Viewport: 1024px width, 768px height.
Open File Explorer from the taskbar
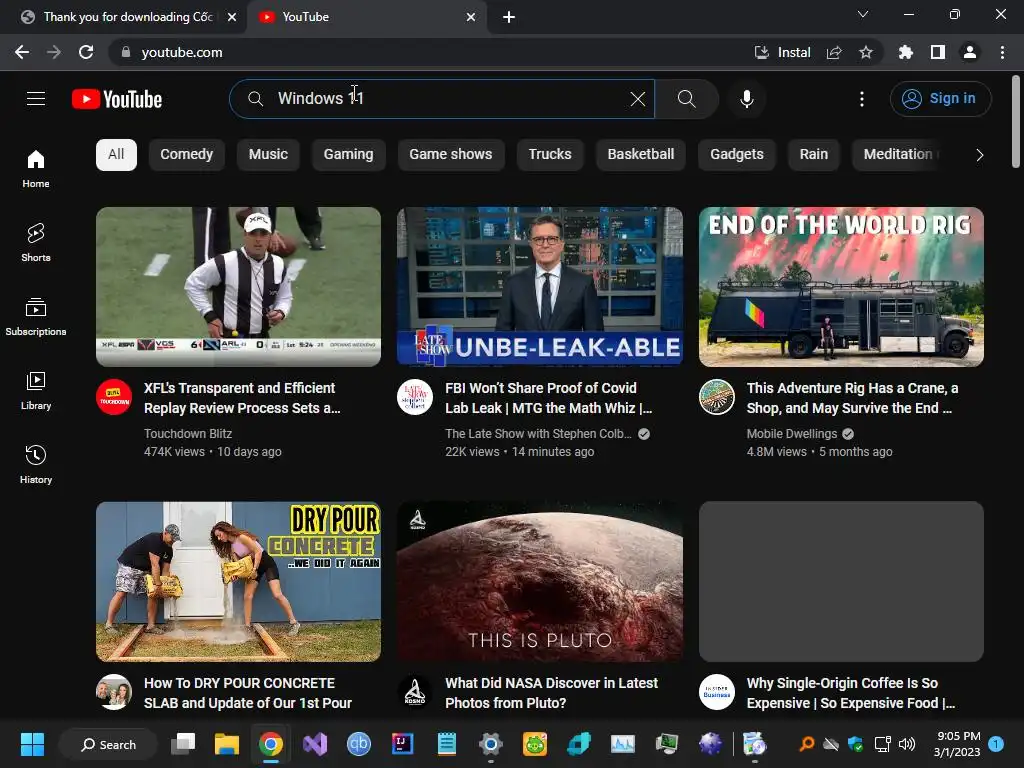[x=227, y=744]
